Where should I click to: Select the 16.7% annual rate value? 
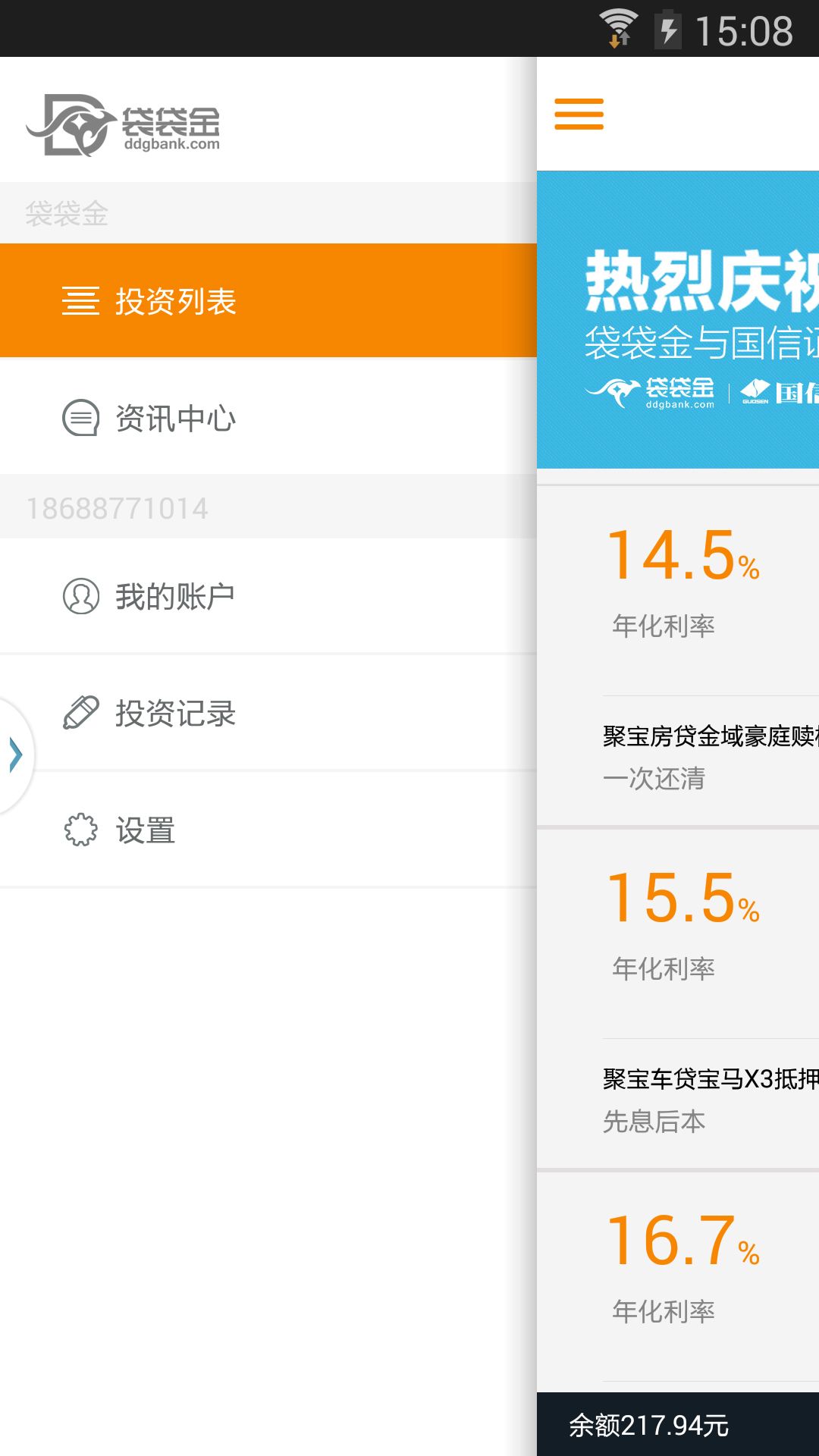pyautogui.click(x=683, y=1241)
